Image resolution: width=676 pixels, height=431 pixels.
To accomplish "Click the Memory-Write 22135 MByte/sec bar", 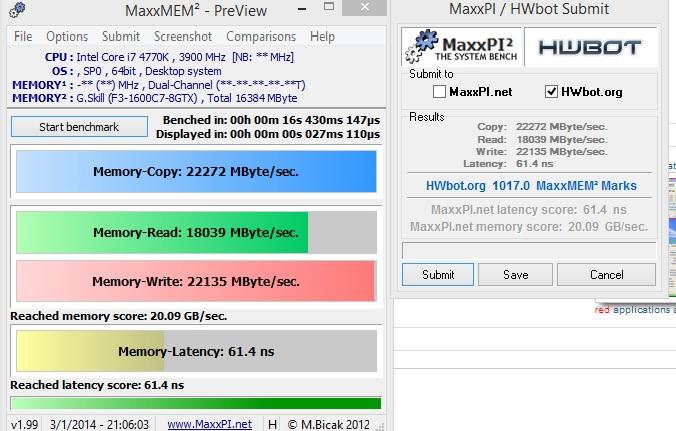I will 196,281.
